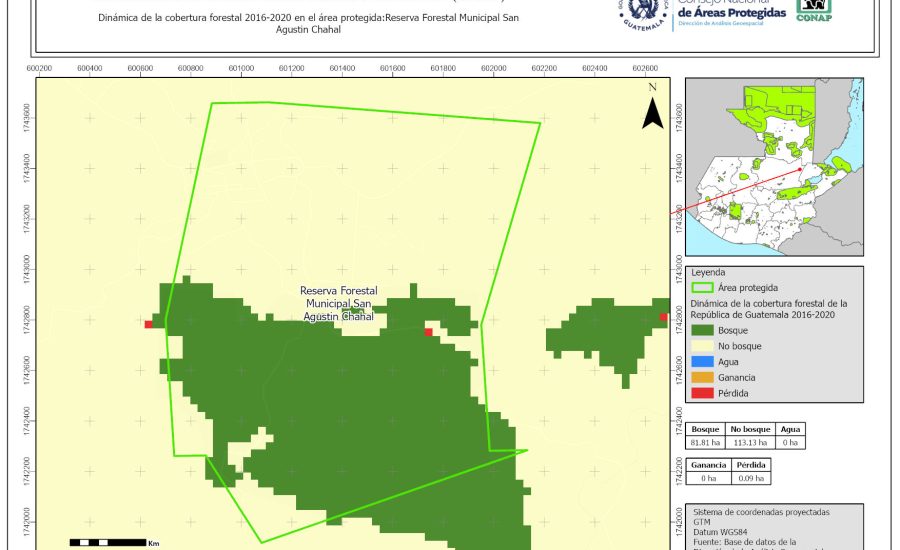
Task: Click the No bosque 113.13 ha table cell
Action: click(x=748, y=441)
